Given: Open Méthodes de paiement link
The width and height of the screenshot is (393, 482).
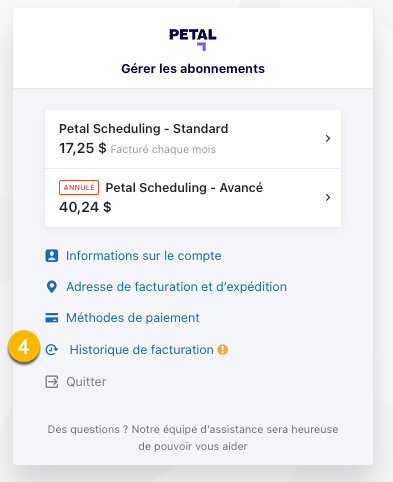Looking at the screenshot, I should pos(133,318).
